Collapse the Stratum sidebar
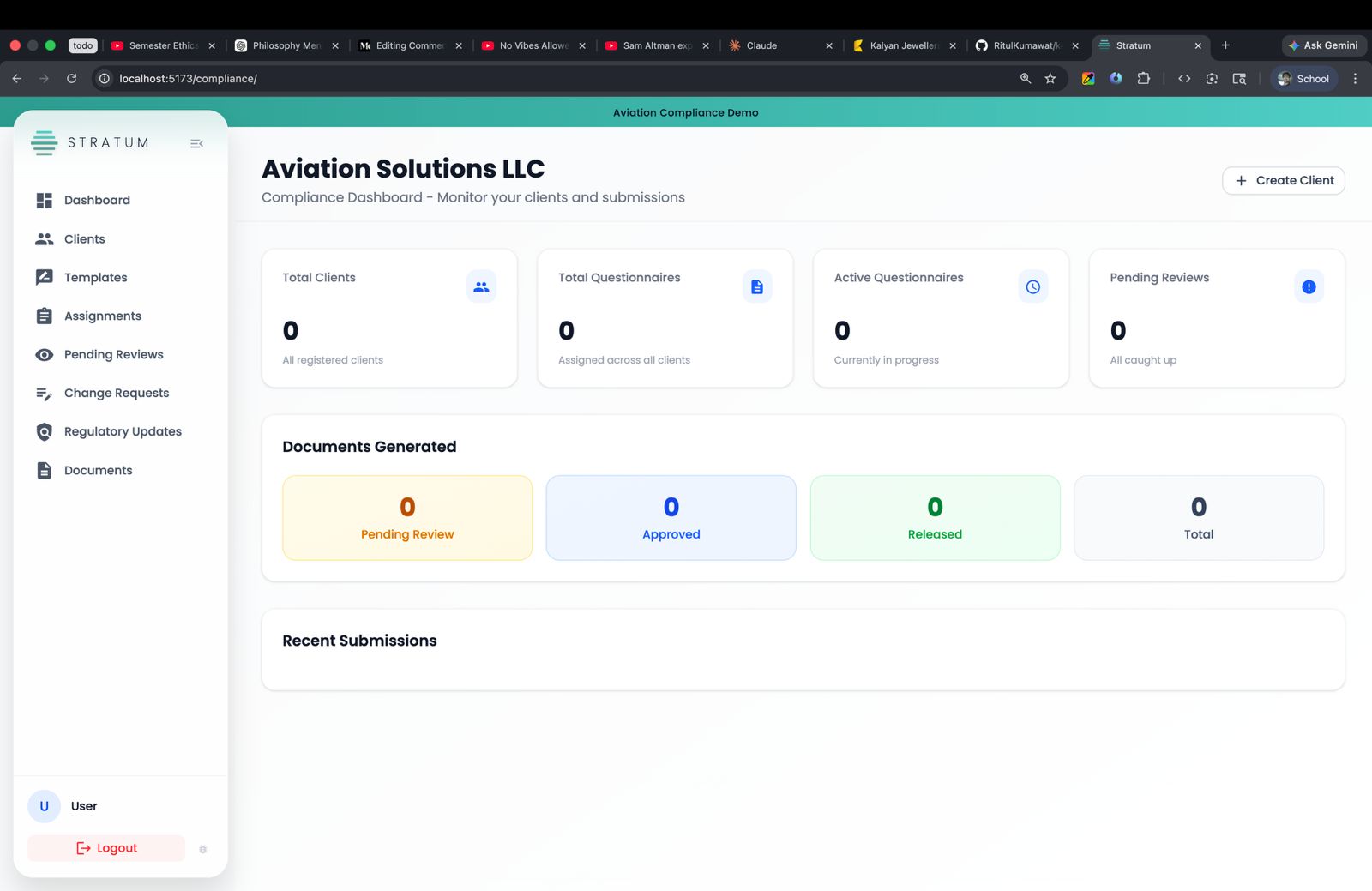This screenshot has width=1372, height=891. click(196, 143)
